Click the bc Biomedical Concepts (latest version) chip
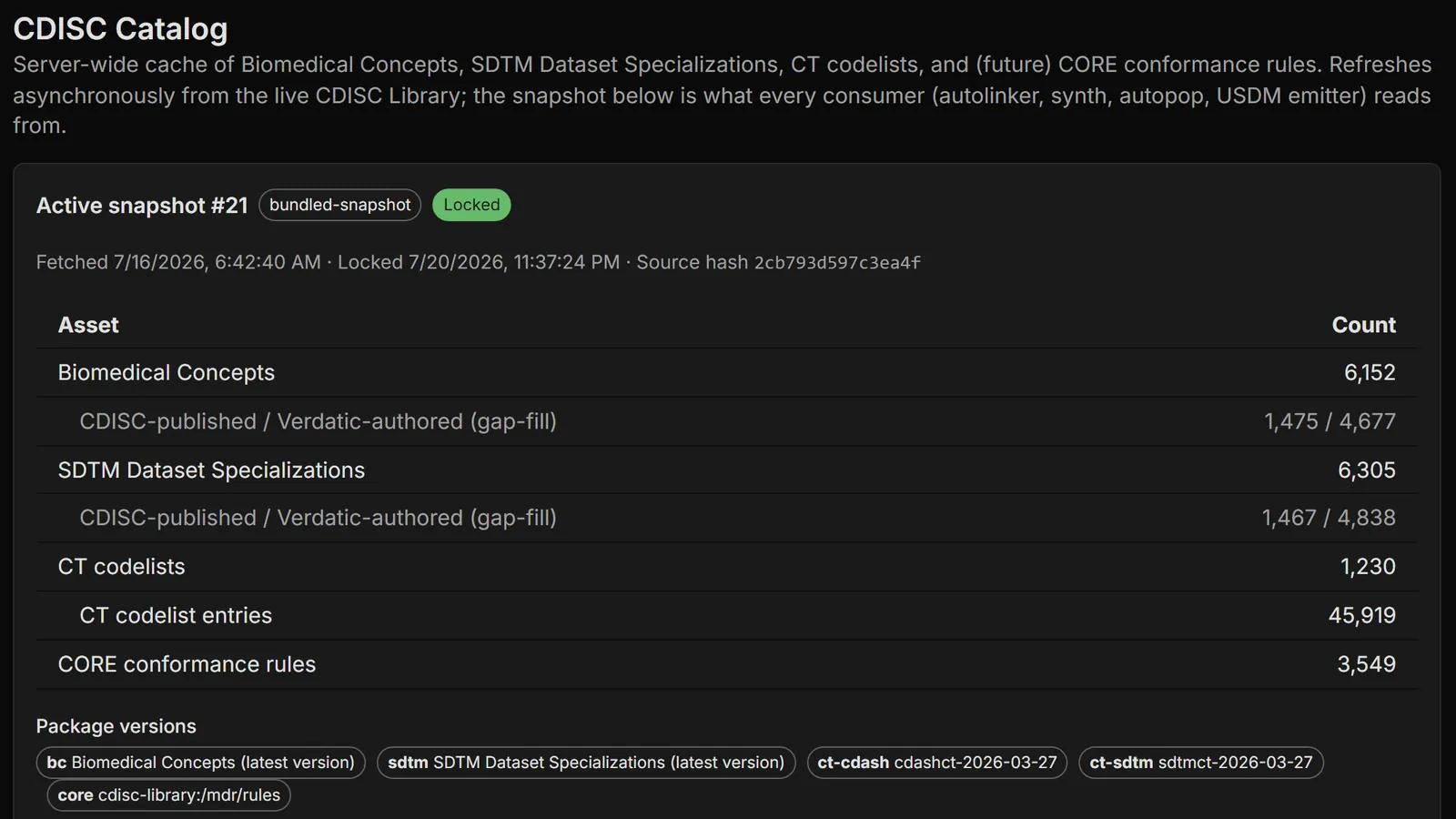The width and height of the screenshot is (1456, 819). pyautogui.click(x=201, y=763)
